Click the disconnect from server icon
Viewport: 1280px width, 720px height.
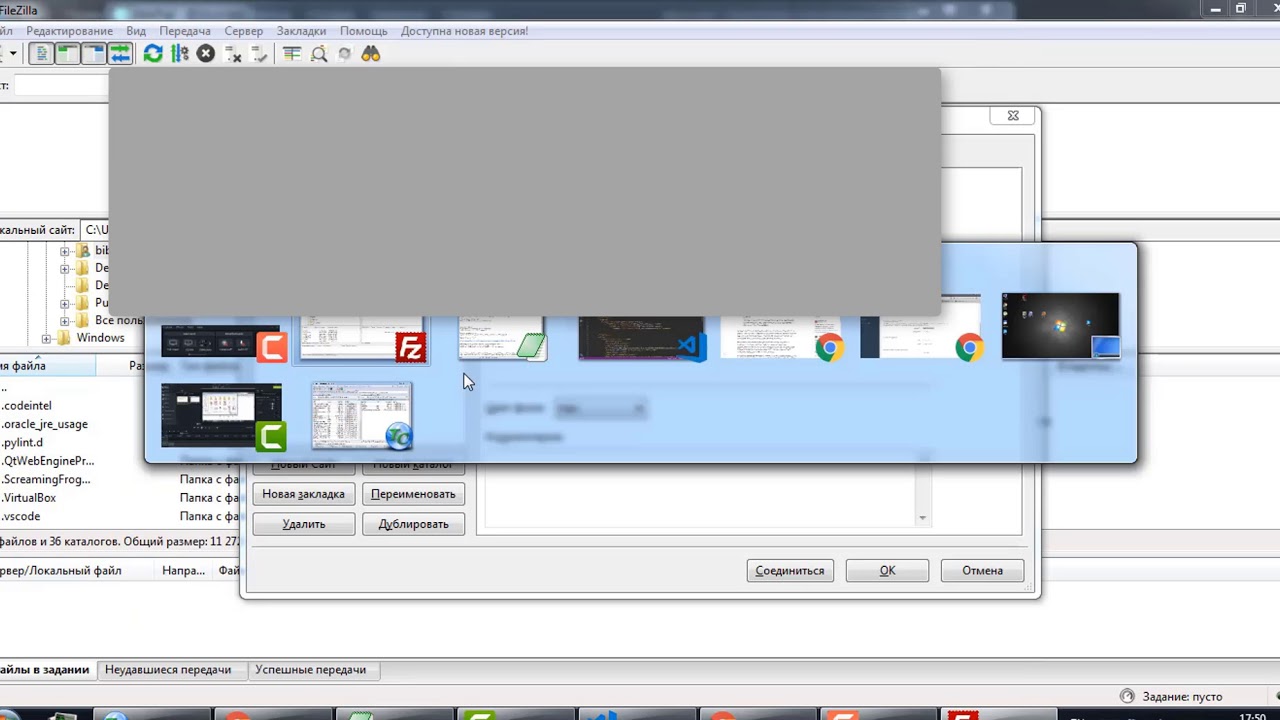[x=233, y=54]
